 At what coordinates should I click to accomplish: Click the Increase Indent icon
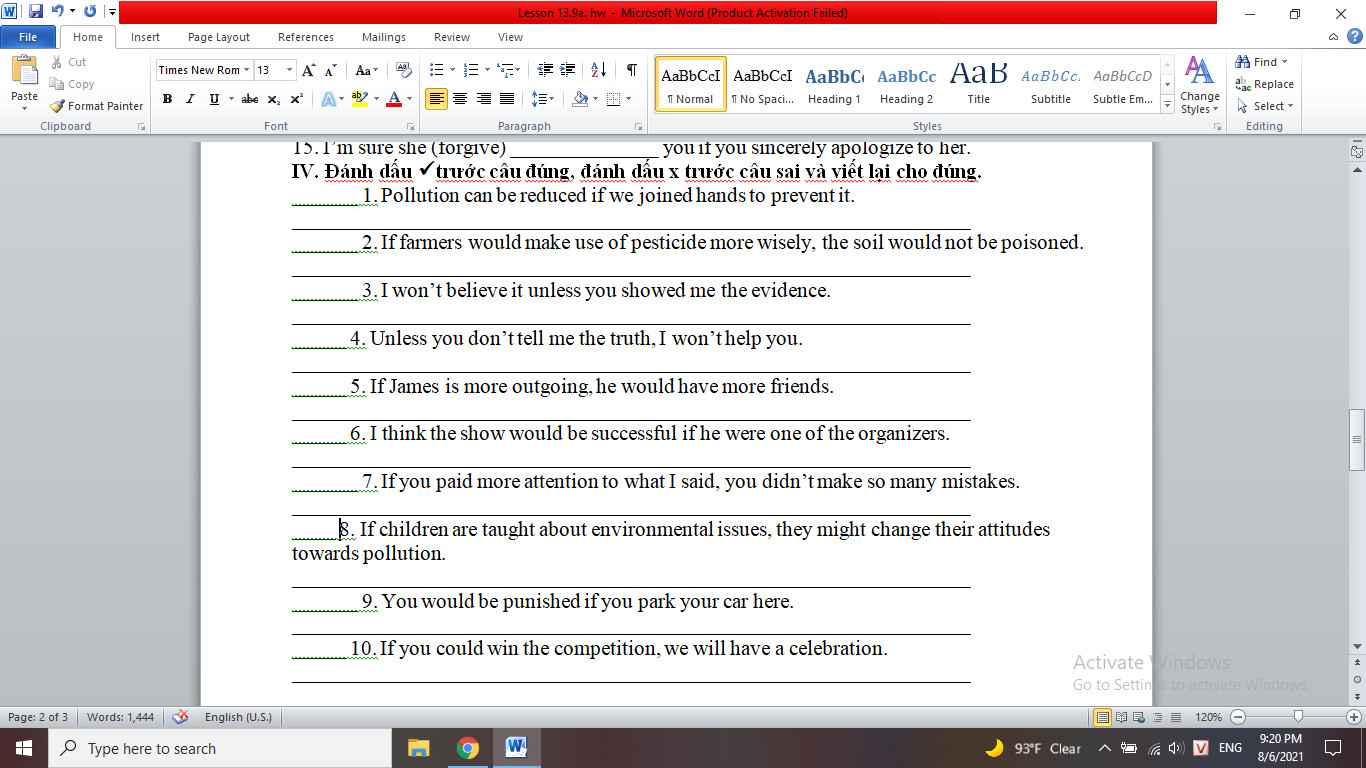(568, 70)
